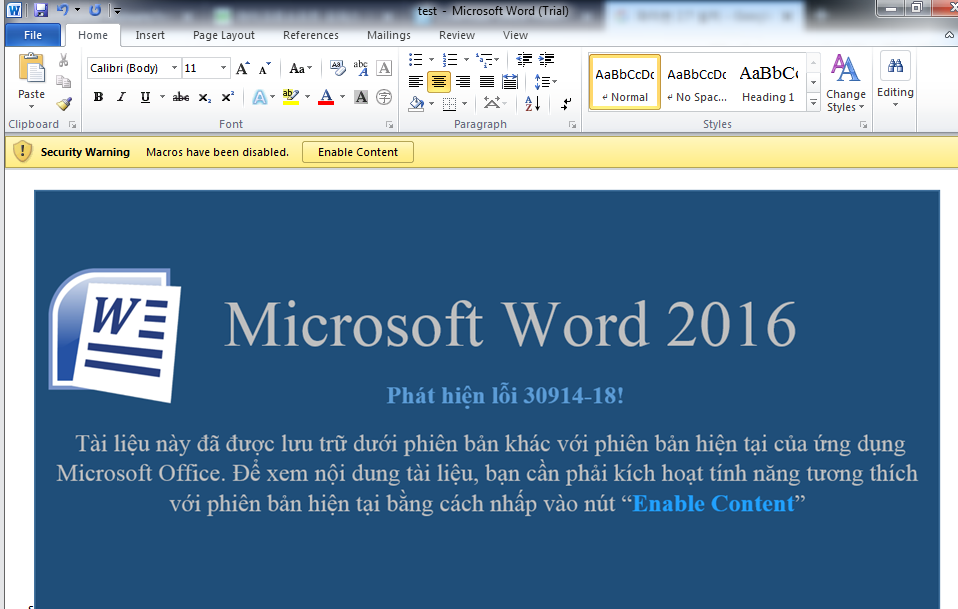
Task: Select the Format Painter brush
Action: 64,104
